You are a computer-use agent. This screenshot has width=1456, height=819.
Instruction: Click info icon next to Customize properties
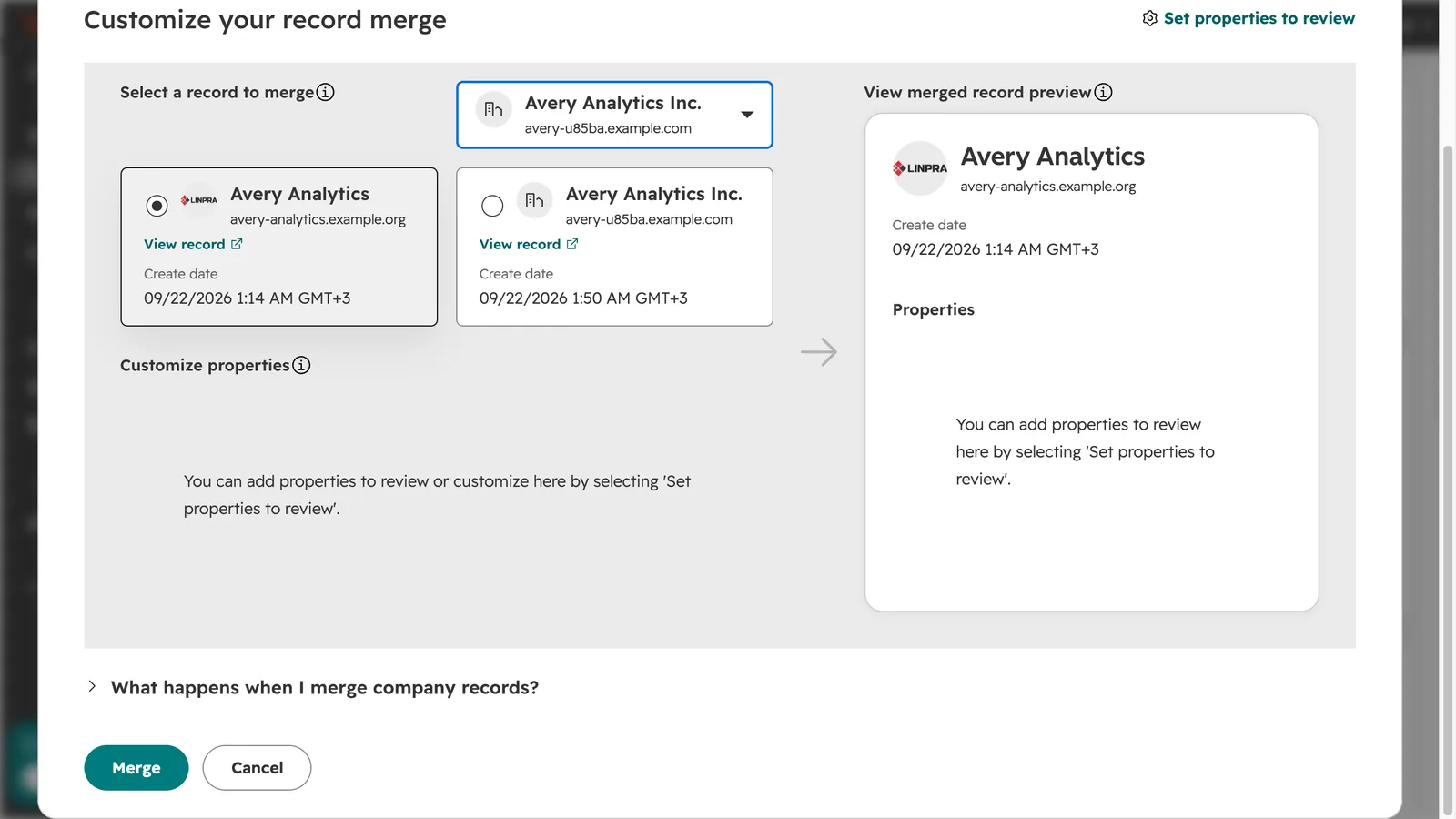[x=301, y=365]
